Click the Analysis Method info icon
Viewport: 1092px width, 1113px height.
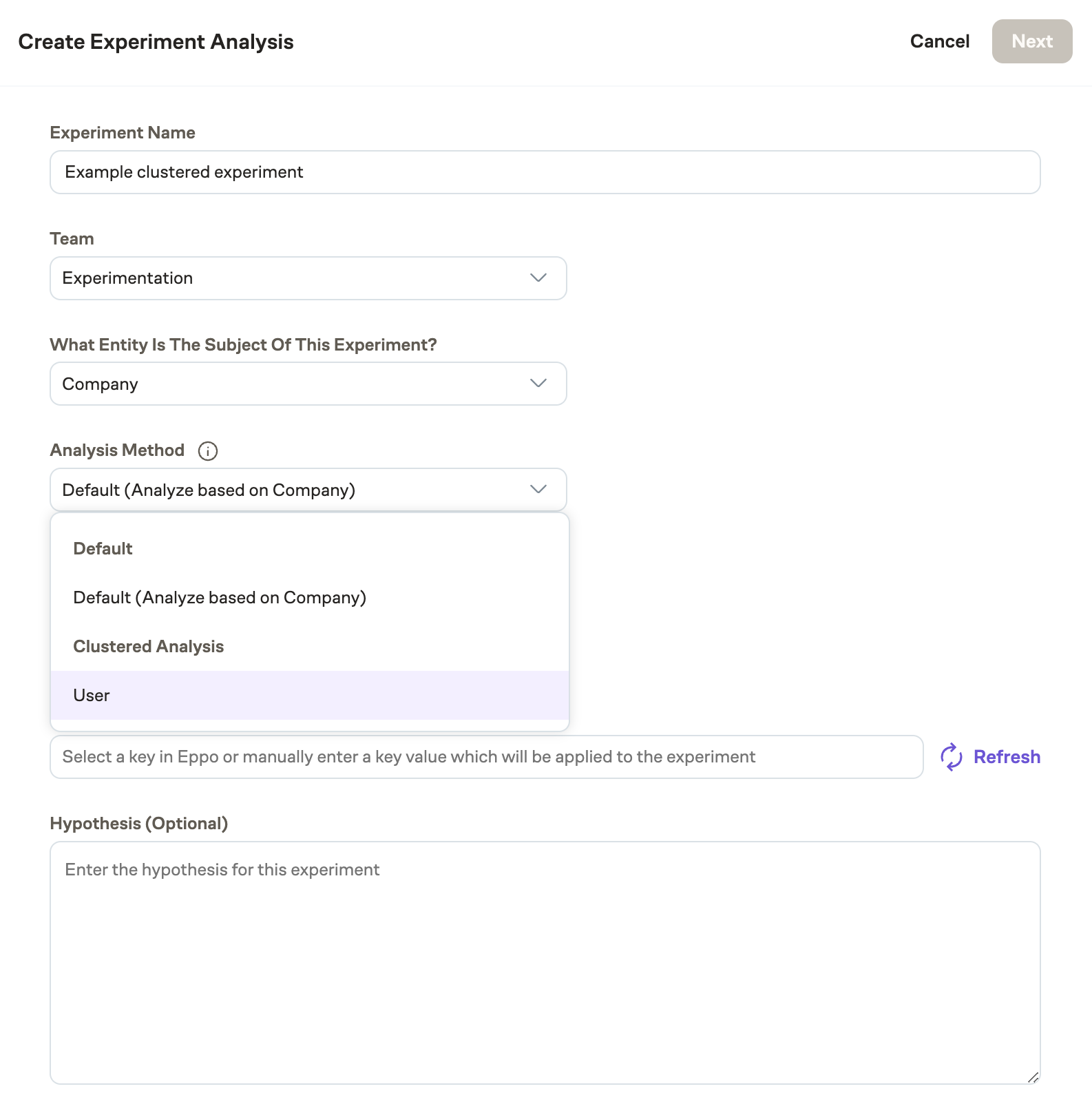pos(207,451)
